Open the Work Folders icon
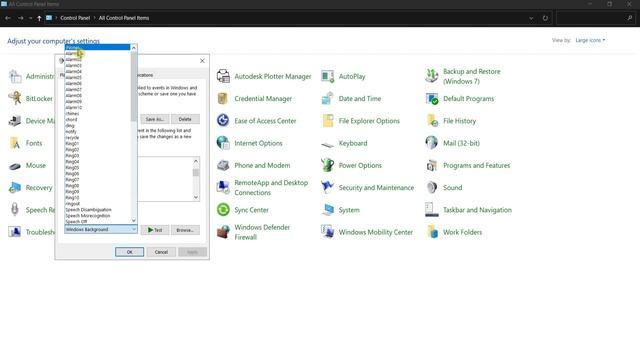The width and height of the screenshot is (640, 360). tap(432, 232)
